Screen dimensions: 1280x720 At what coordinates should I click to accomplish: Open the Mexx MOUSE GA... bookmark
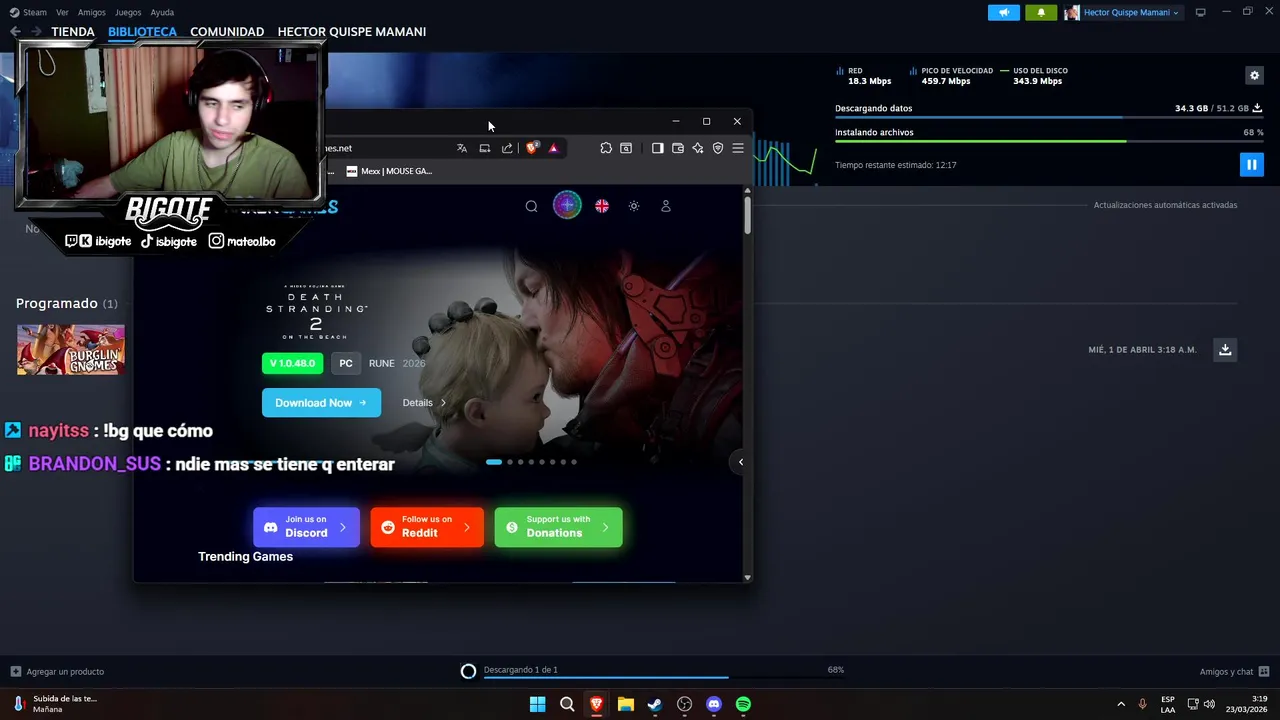click(x=389, y=171)
